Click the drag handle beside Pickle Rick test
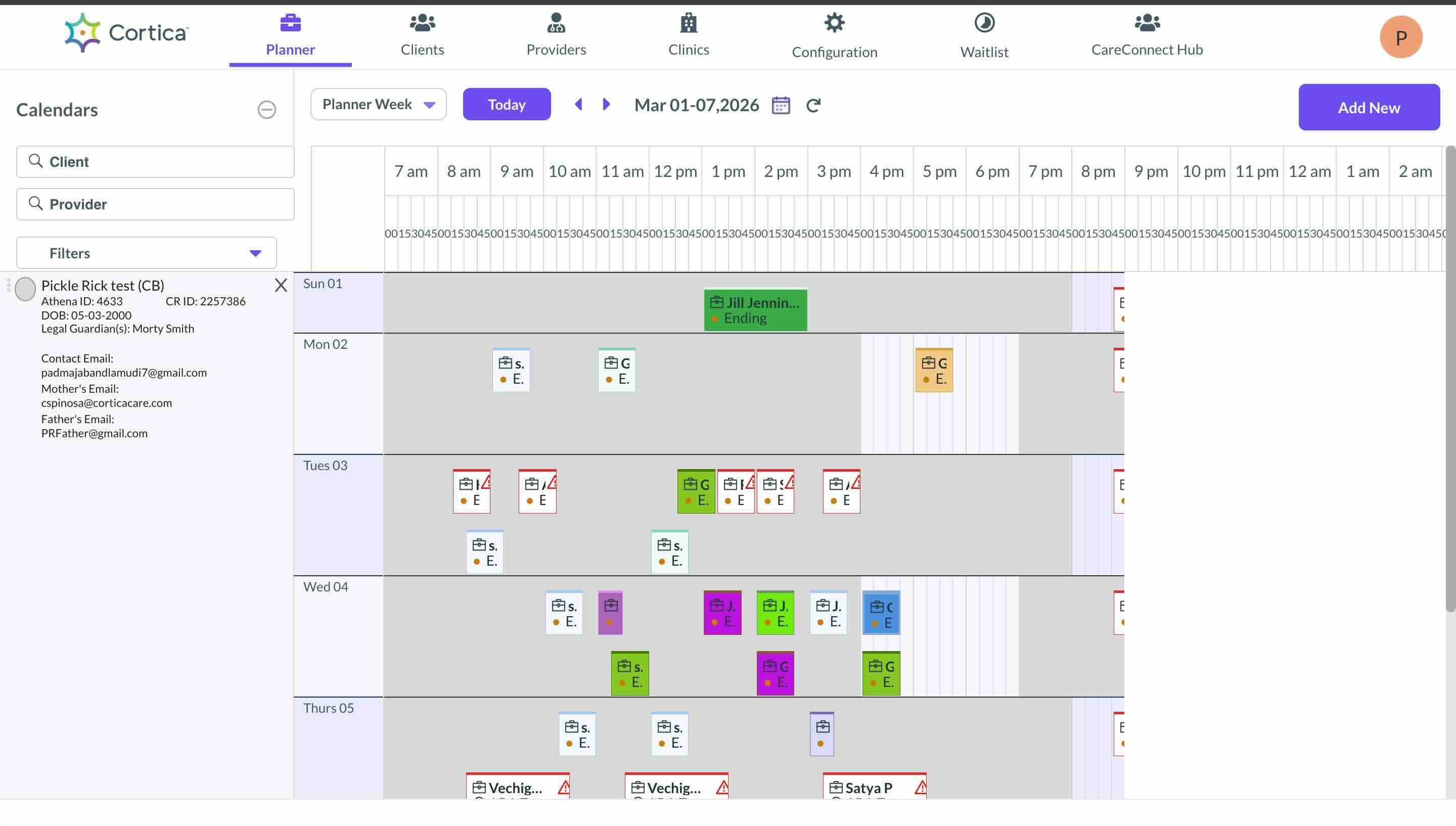The height and width of the screenshot is (826, 1456). (x=9, y=285)
